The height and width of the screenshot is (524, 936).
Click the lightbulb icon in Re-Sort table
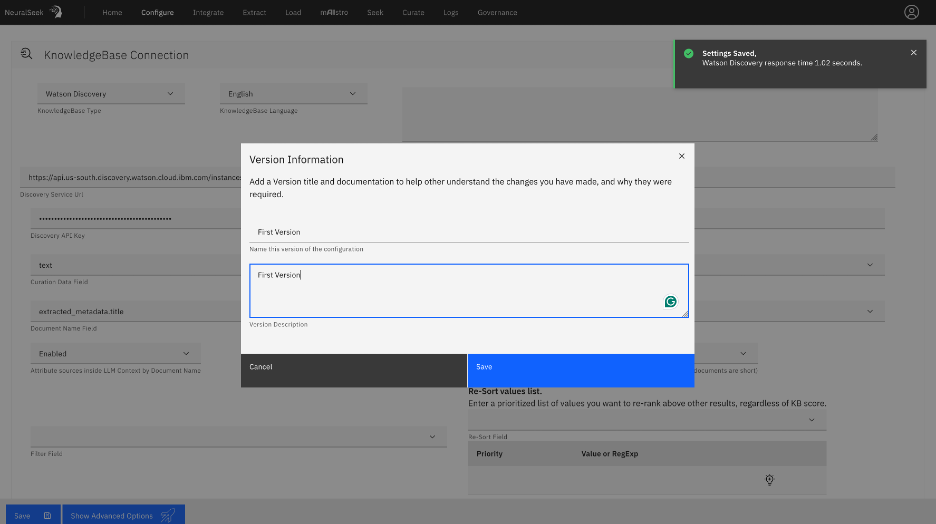(x=769, y=480)
